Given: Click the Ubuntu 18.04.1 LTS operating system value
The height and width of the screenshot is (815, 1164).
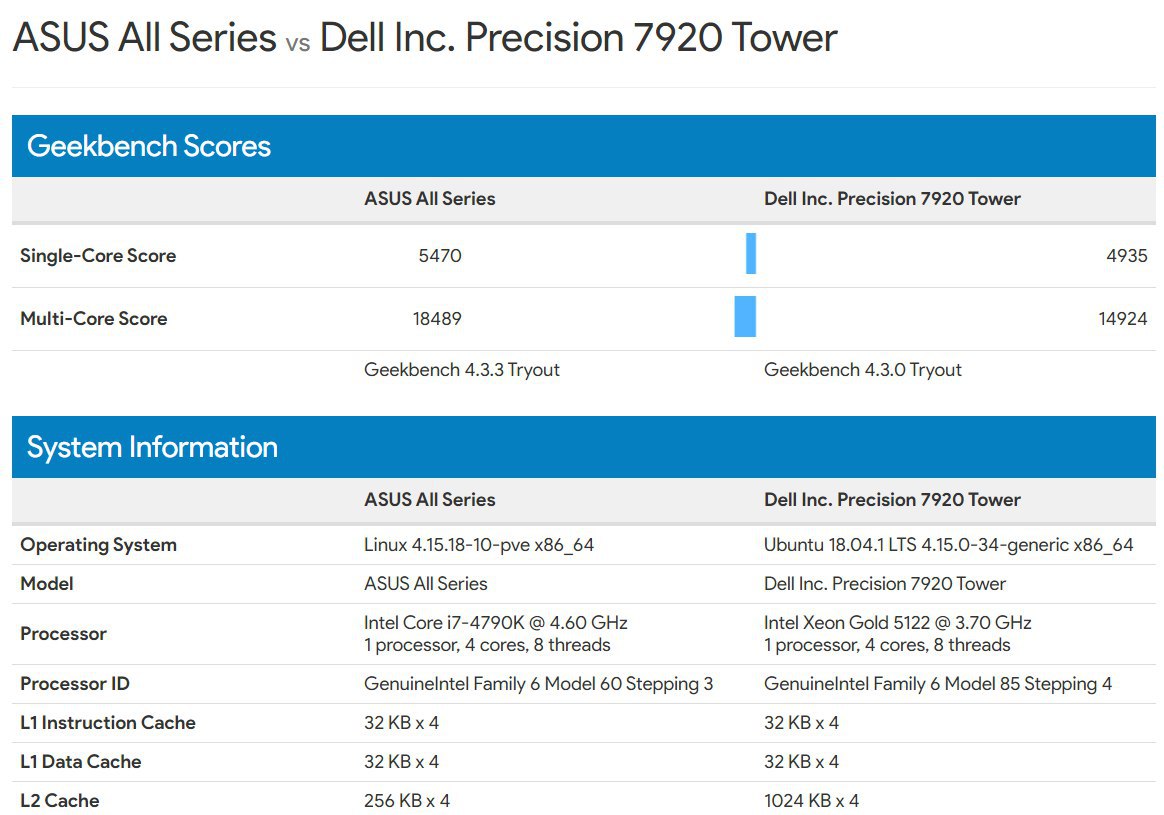Looking at the screenshot, I should coord(949,545).
